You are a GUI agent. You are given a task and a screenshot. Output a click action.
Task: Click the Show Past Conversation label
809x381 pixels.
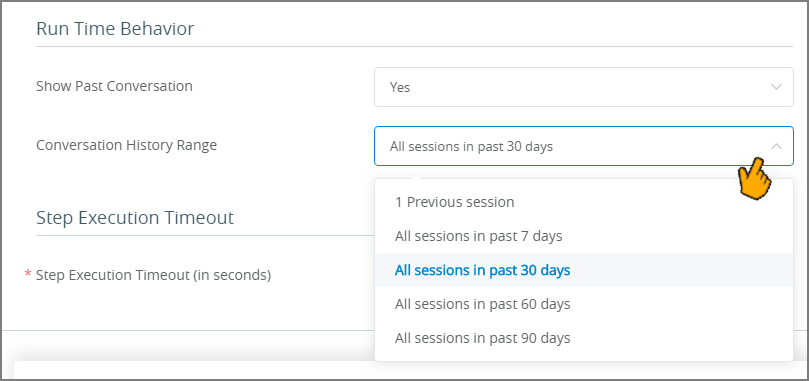coord(114,86)
